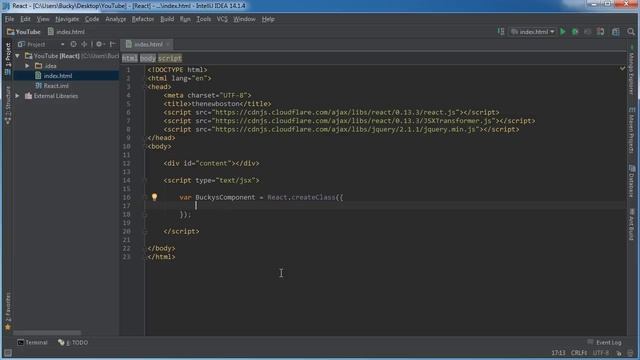The width and height of the screenshot is (640, 360).
Task: Click the Collapse All icon in Project panel
Action: [x=84, y=44]
